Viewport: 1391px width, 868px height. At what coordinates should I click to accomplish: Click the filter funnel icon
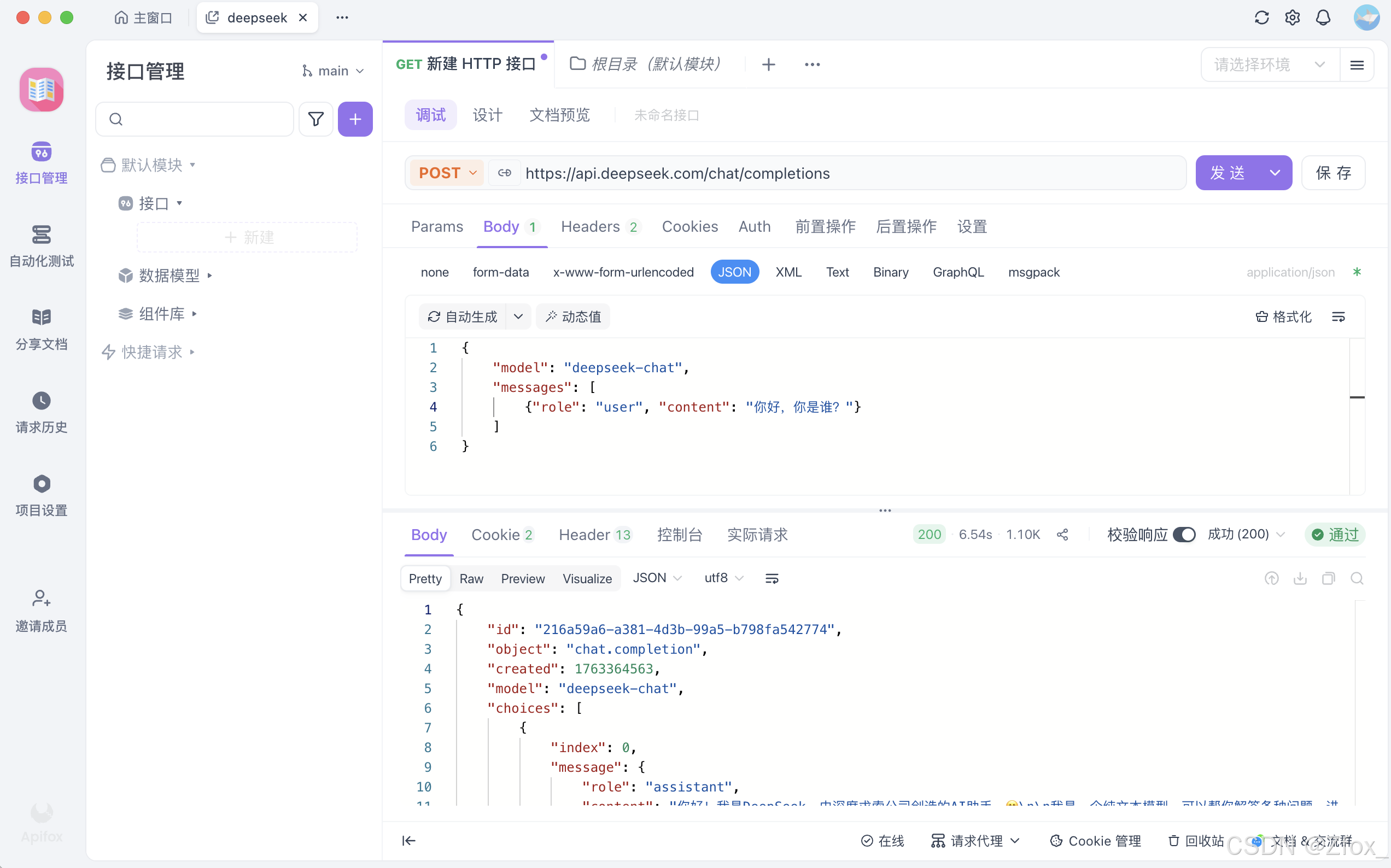(x=315, y=119)
